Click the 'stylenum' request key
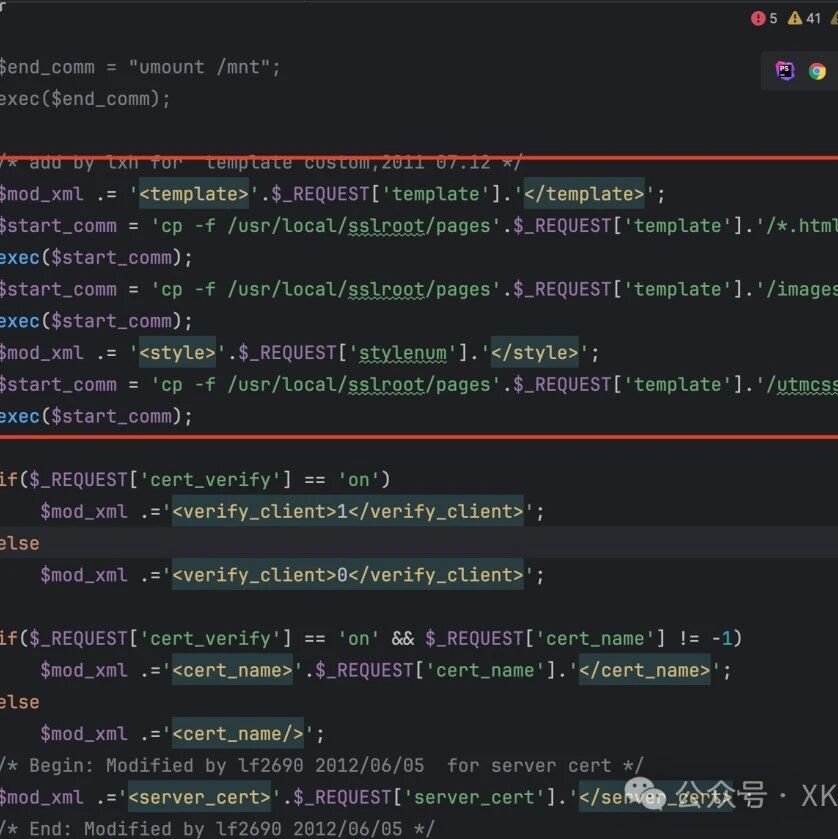 pos(402,353)
